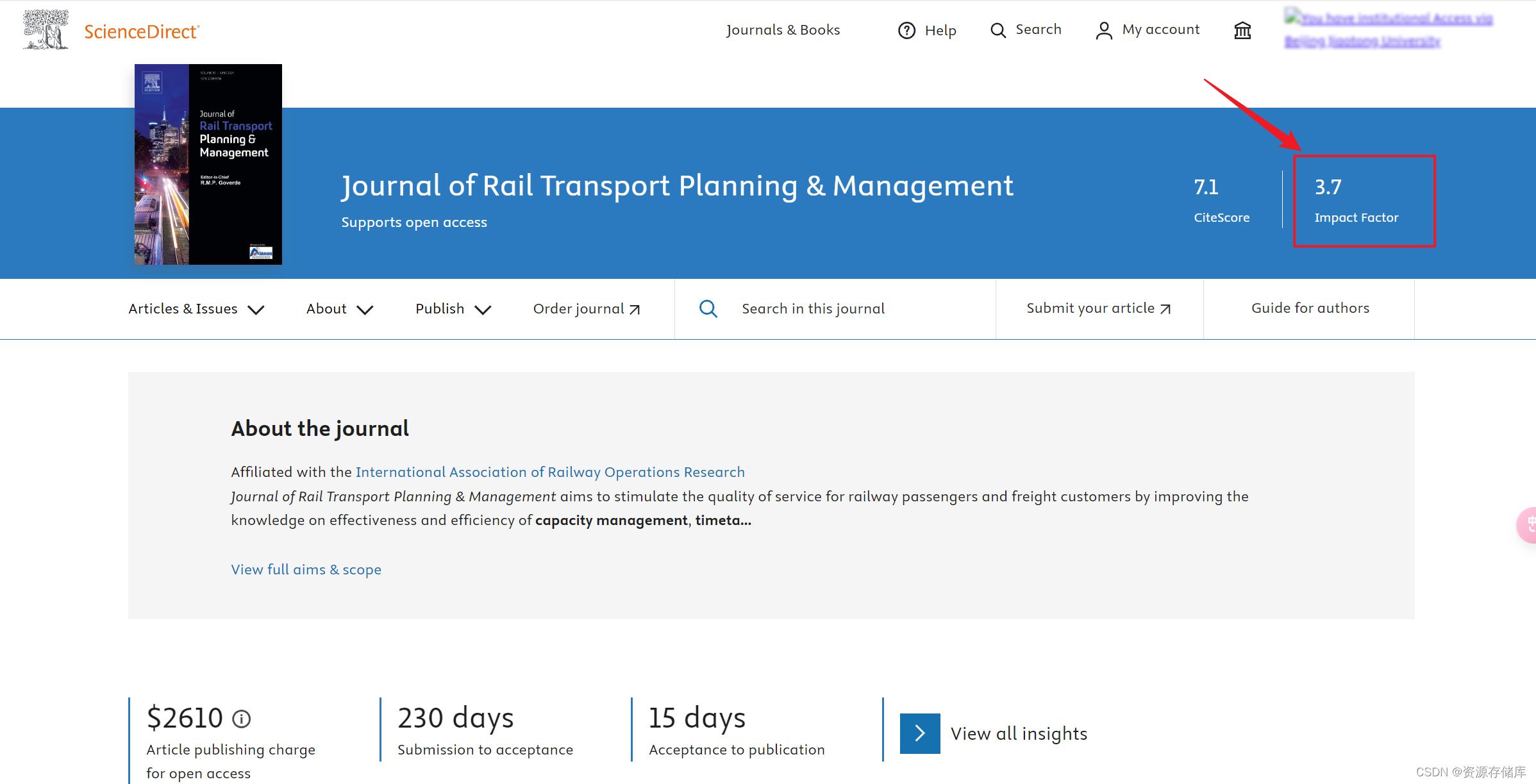Open View full aims & scope link
1536x784 pixels.
click(306, 569)
